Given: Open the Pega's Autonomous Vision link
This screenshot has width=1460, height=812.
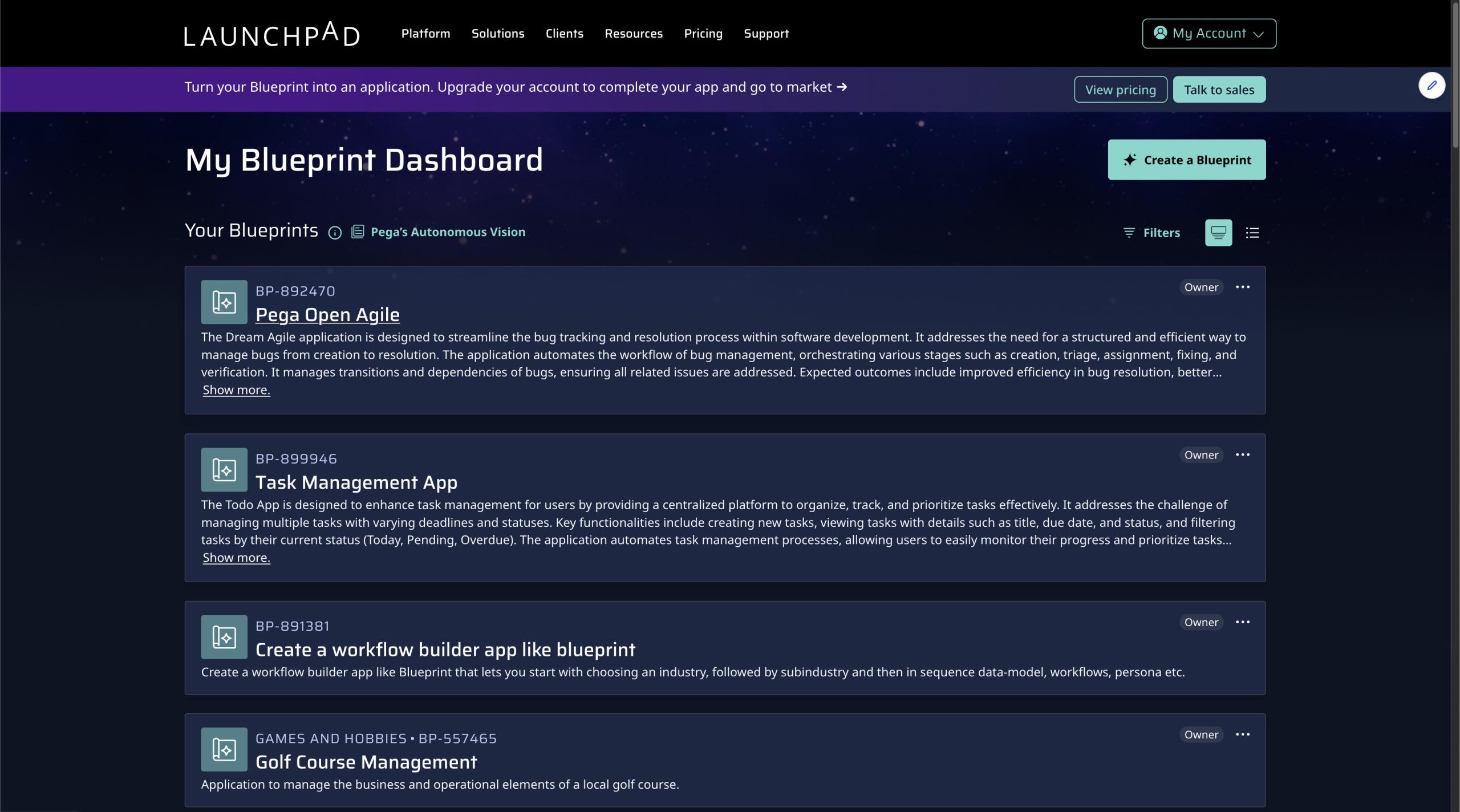Looking at the screenshot, I should pyautogui.click(x=447, y=232).
